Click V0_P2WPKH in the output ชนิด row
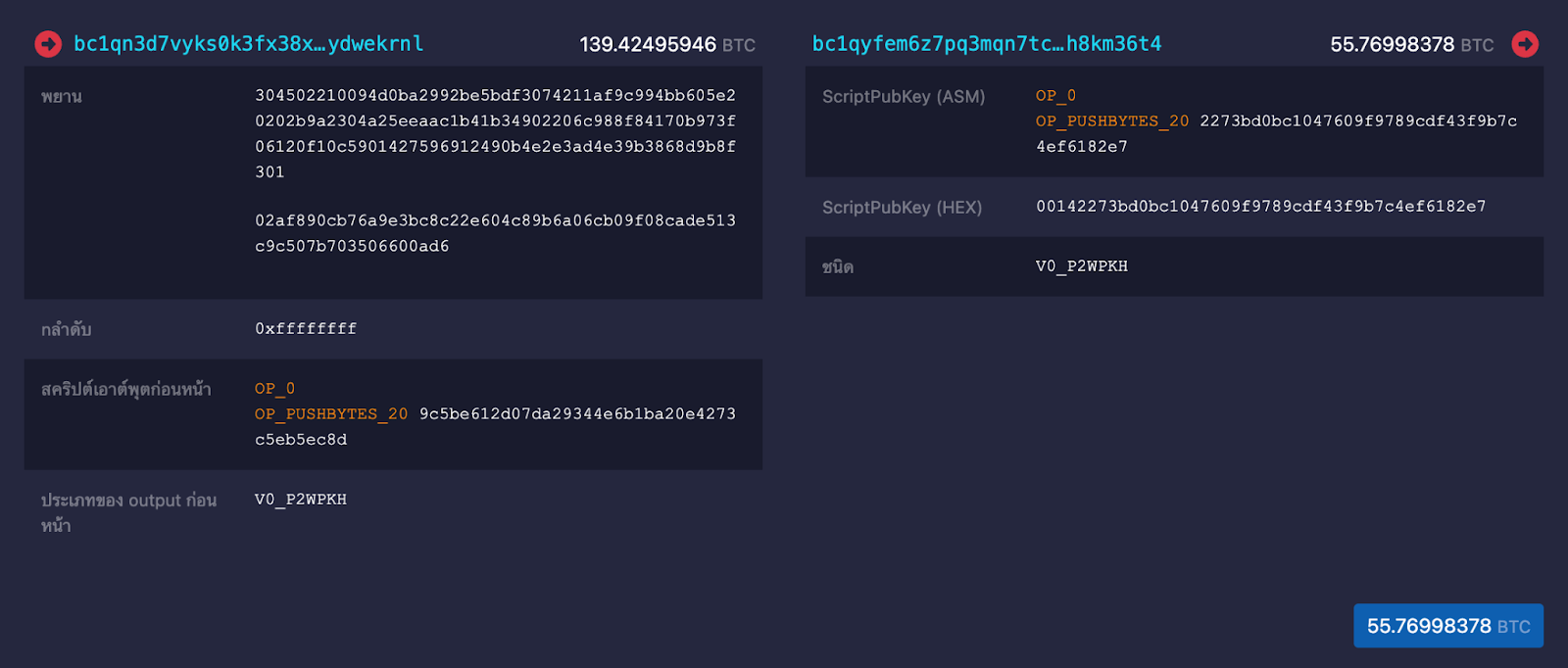1568x668 pixels. pos(1082,266)
